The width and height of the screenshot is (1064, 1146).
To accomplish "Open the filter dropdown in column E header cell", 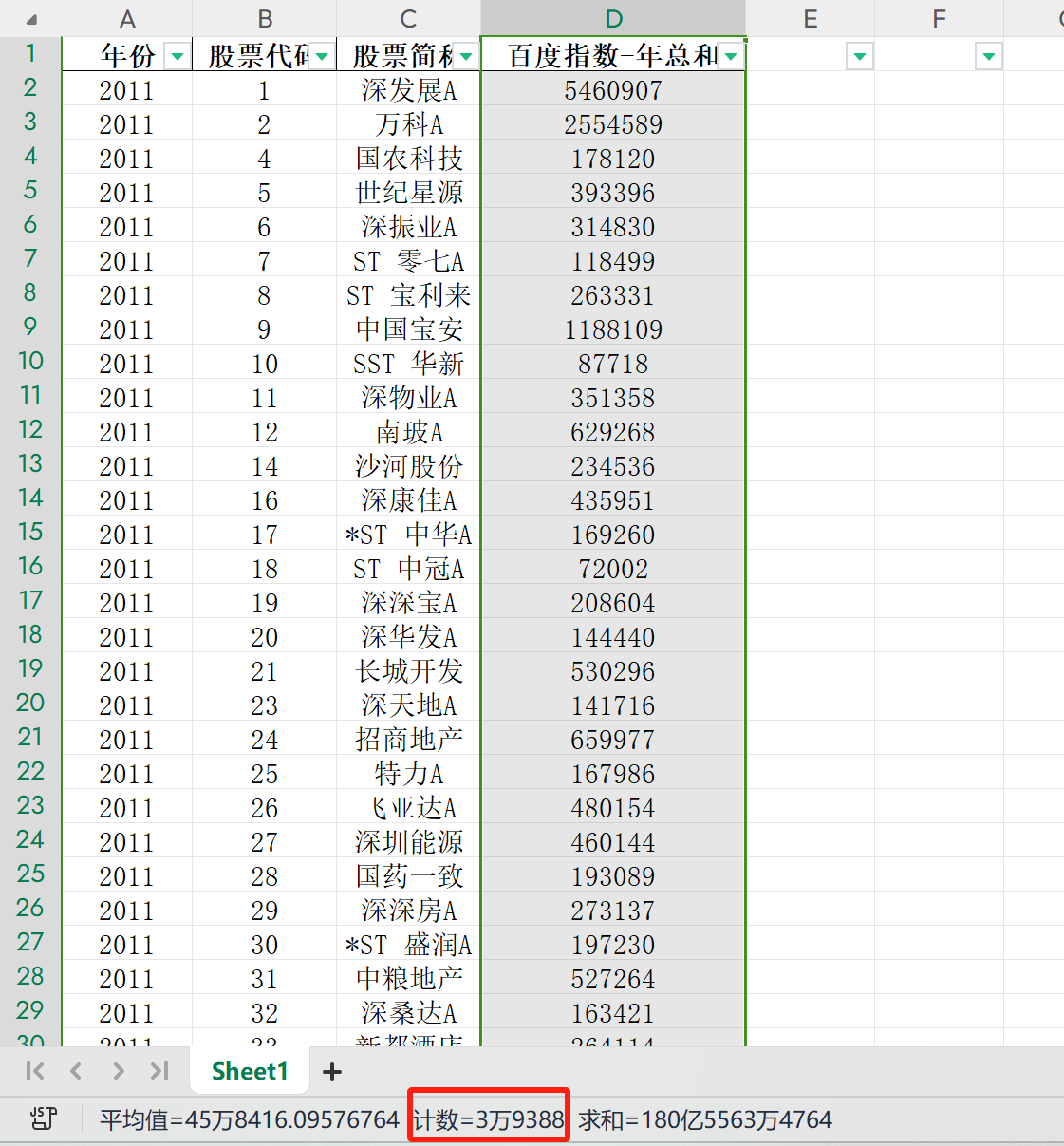I will tap(860, 57).
